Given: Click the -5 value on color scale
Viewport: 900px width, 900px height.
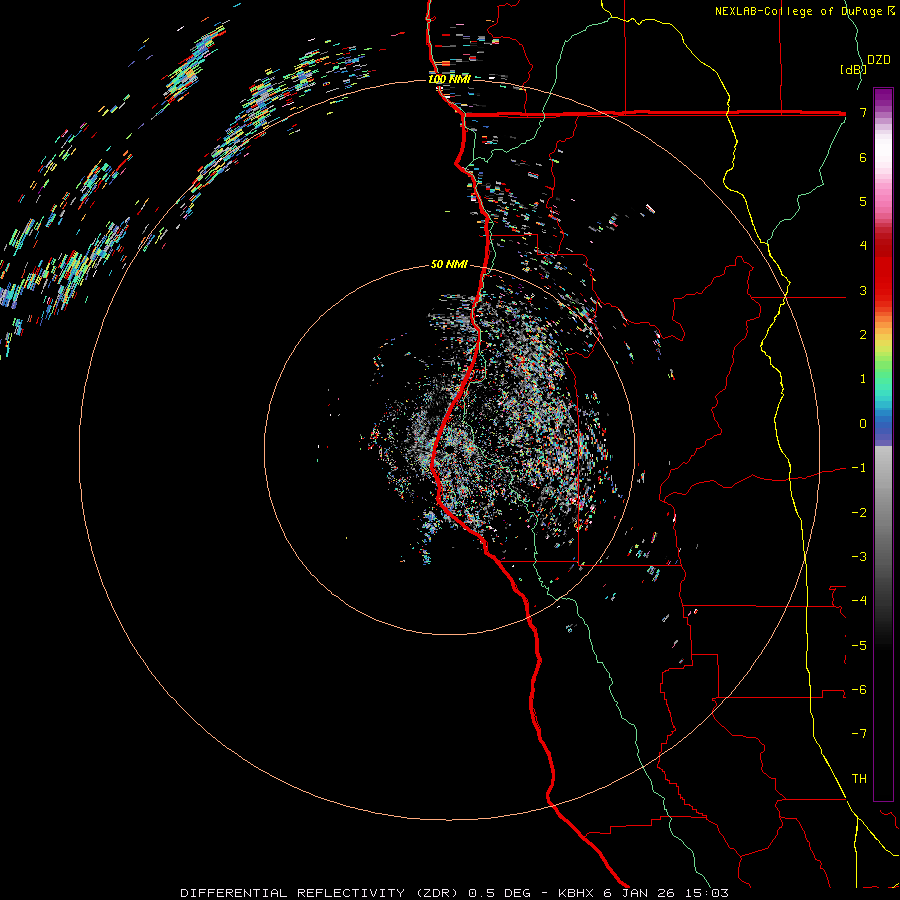Looking at the screenshot, I should click(859, 646).
